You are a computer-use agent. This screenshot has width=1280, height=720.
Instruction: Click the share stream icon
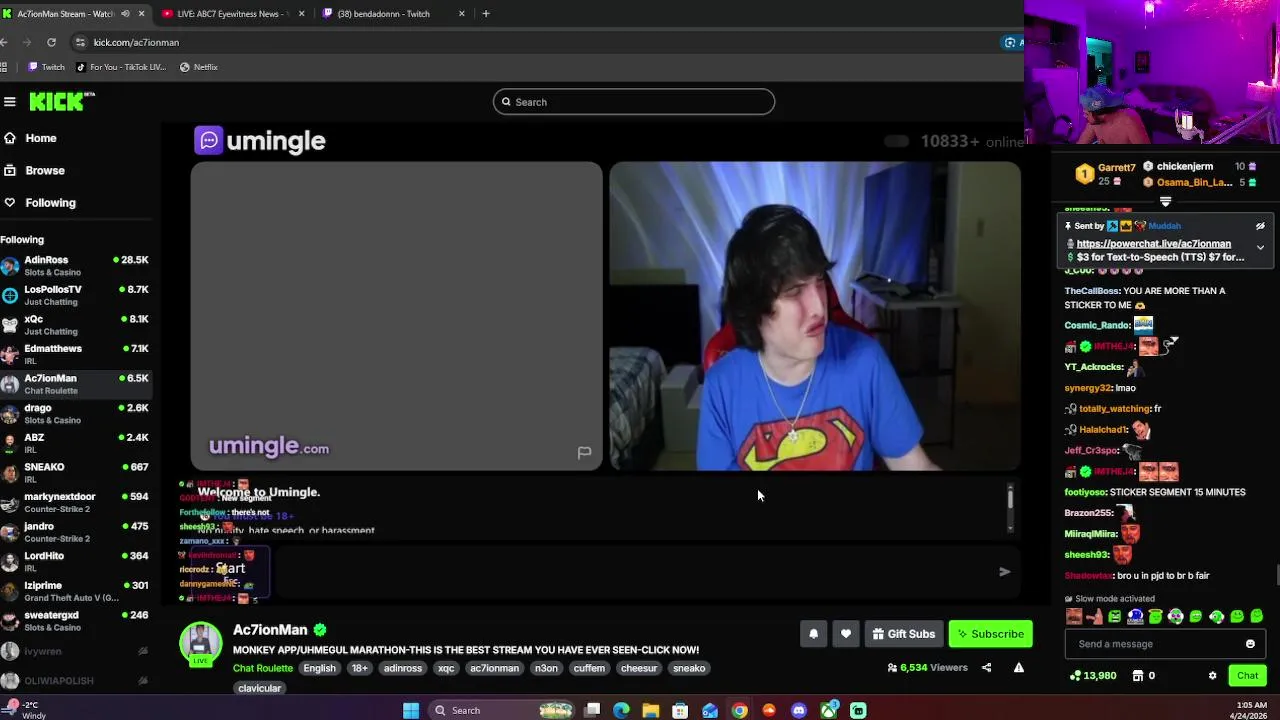click(986, 667)
